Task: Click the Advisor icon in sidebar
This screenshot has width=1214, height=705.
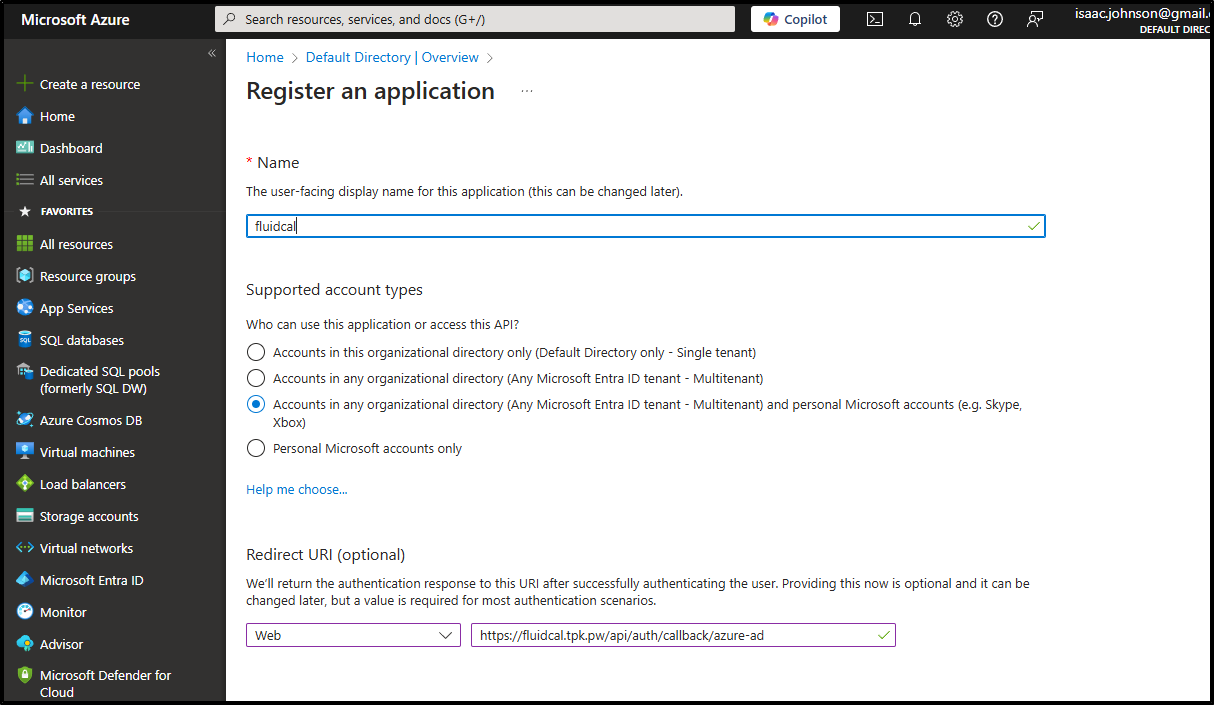Action: pyautogui.click(x=25, y=644)
